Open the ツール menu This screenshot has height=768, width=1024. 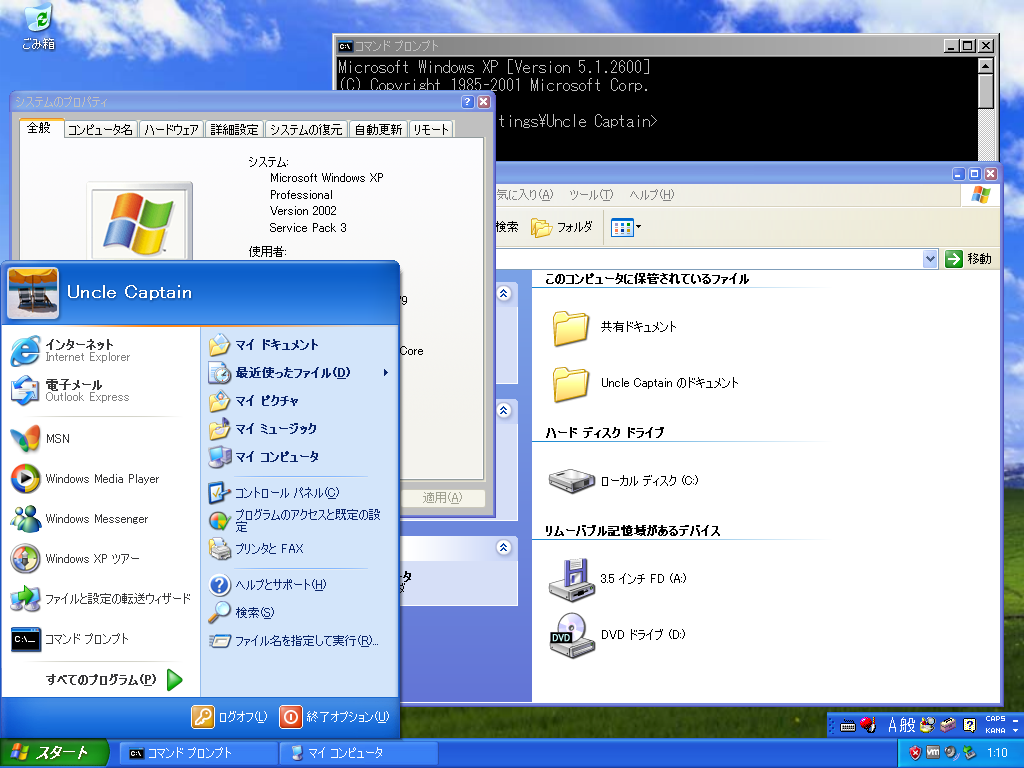click(x=590, y=195)
